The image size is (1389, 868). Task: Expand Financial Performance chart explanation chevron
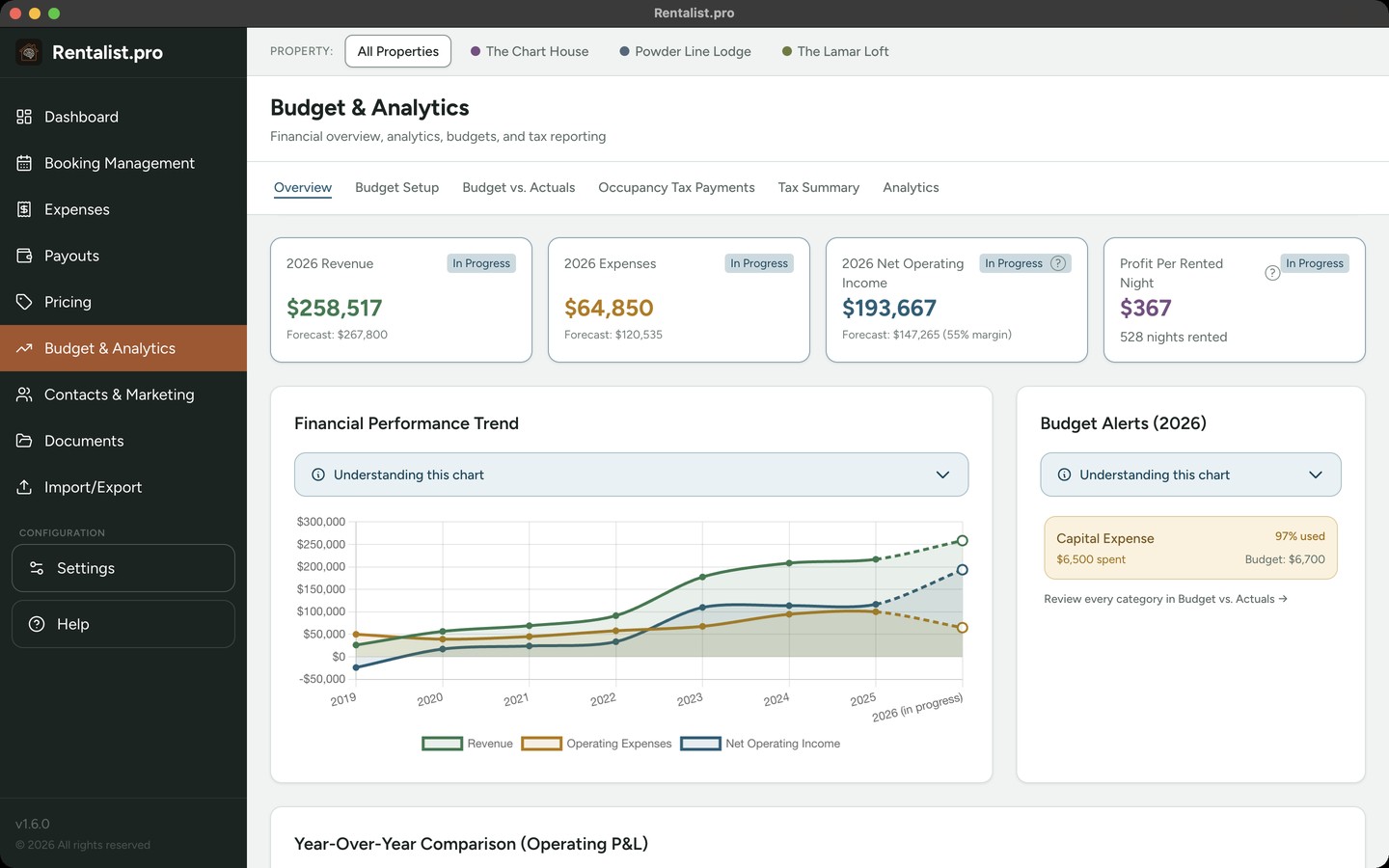pyautogui.click(x=942, y=475)
